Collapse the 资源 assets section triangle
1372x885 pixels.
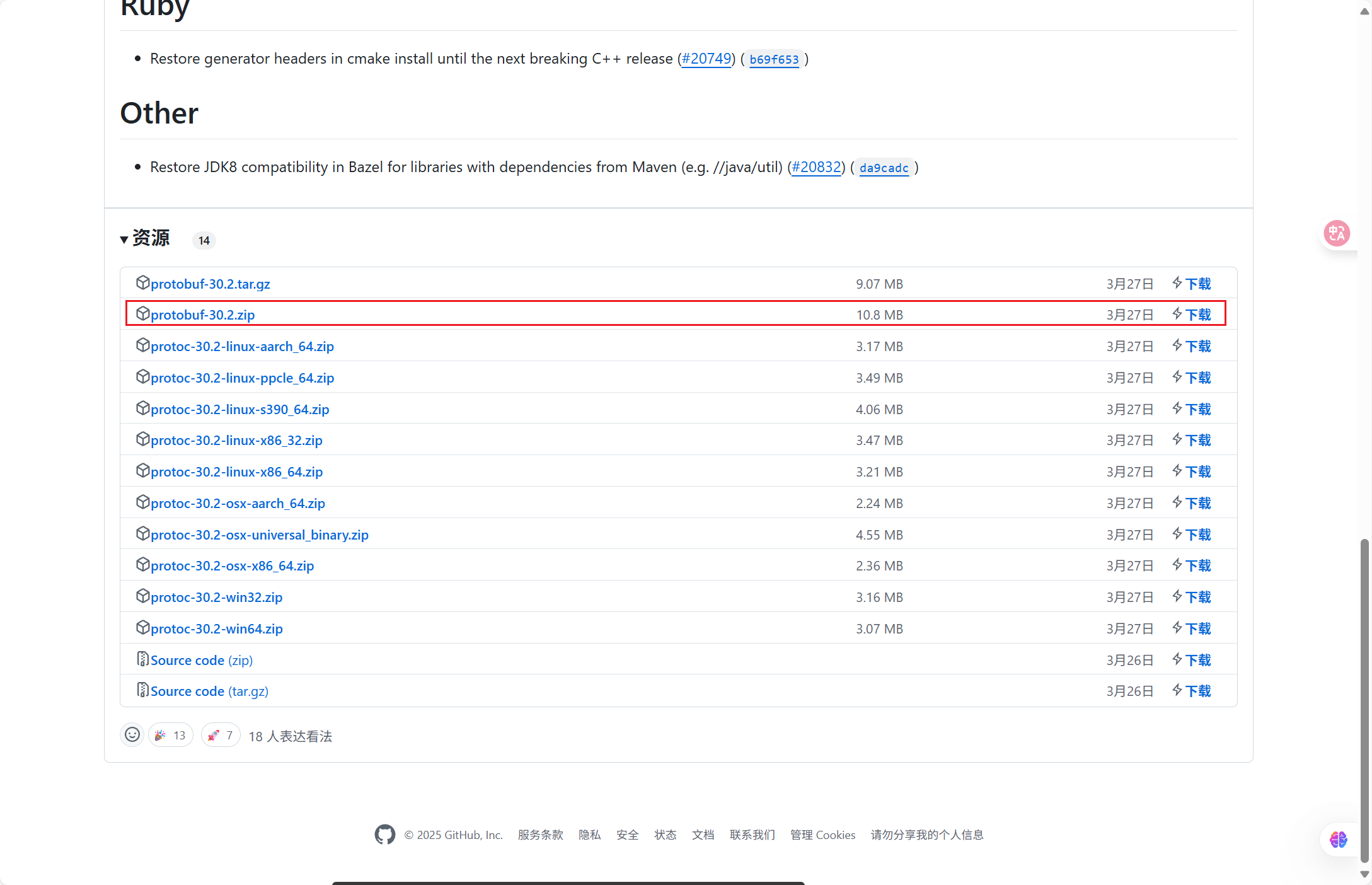click(x=124, y=240)
